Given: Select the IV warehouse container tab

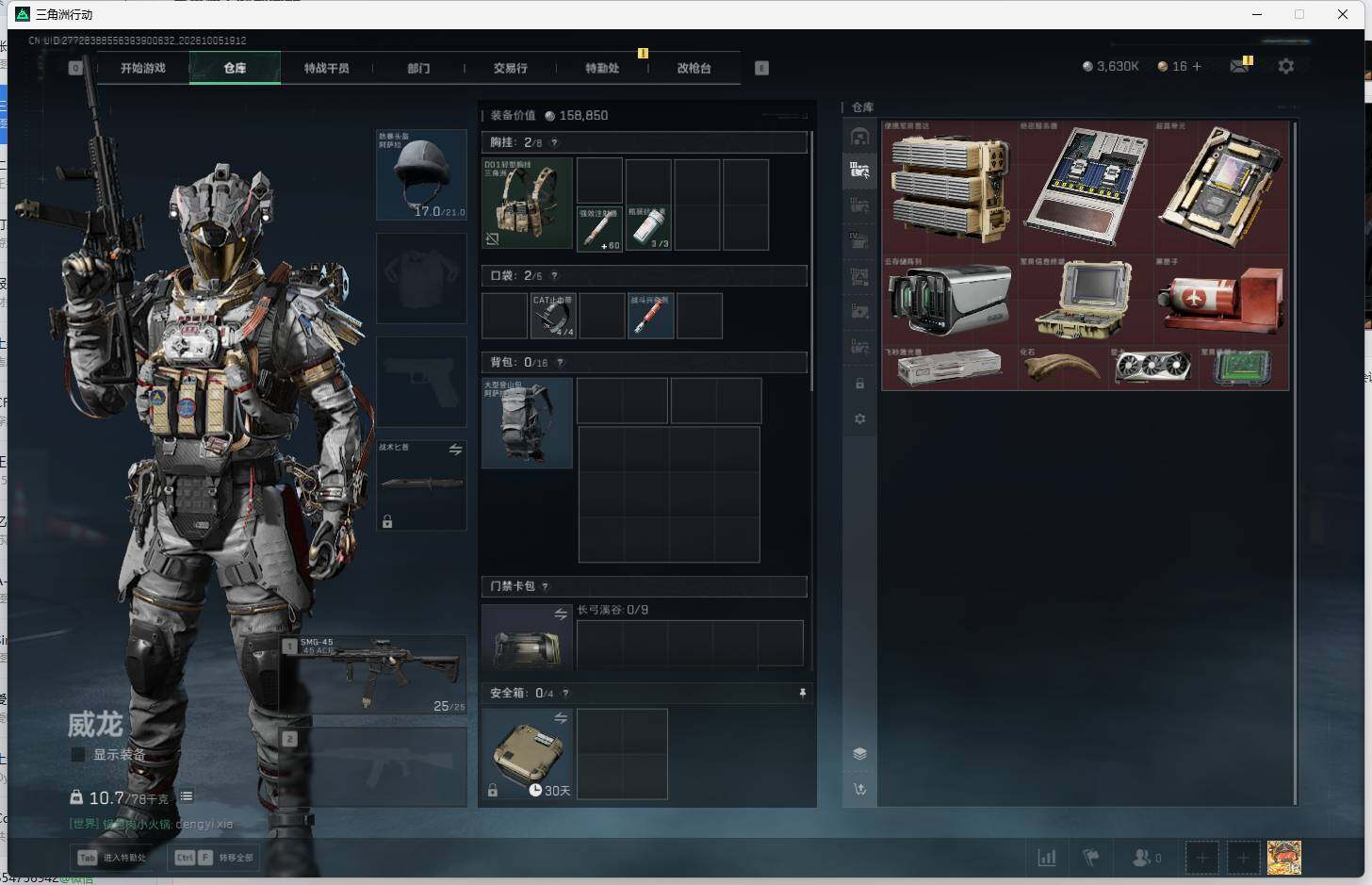Looking at the screenshot, I should (859, 241).
